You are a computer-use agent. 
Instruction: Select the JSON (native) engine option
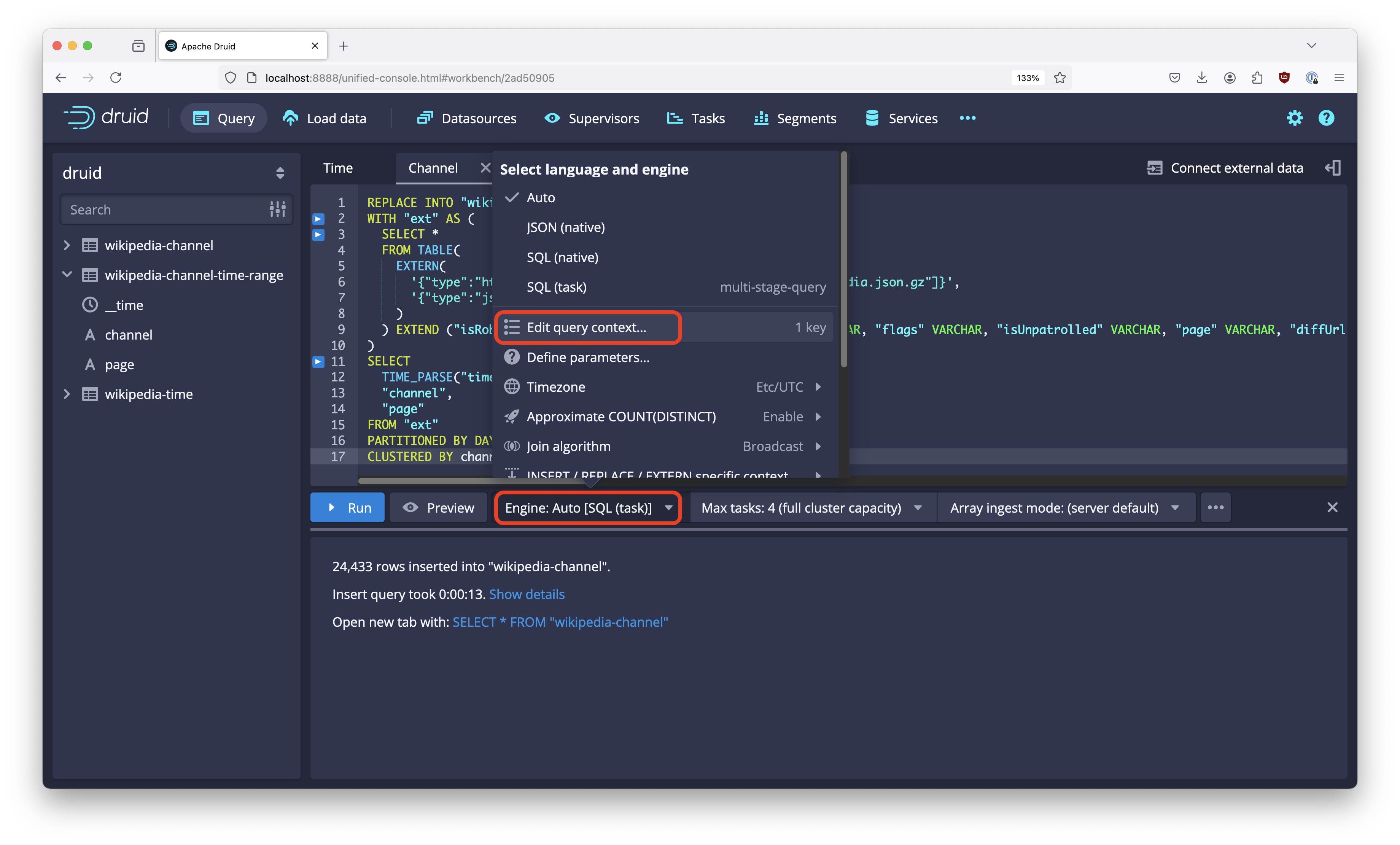565,227
